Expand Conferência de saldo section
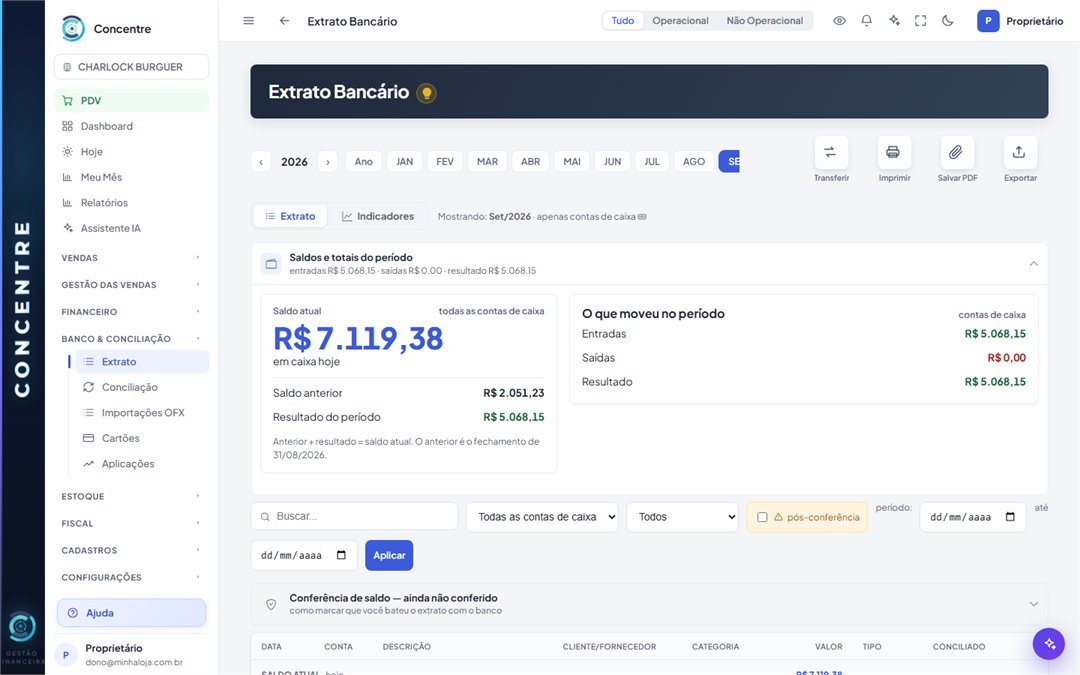Image resolution: width=1080 pixels, height=675 pixels. [x=1033, y=604]
